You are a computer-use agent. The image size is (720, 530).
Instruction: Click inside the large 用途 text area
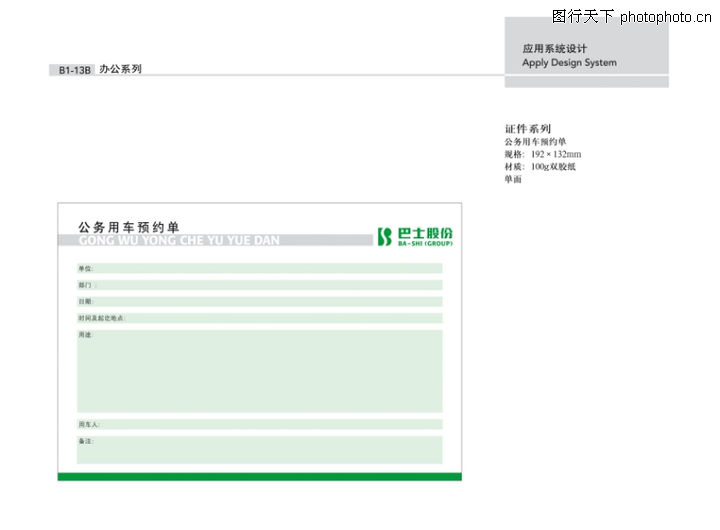[x=260, y=371]
